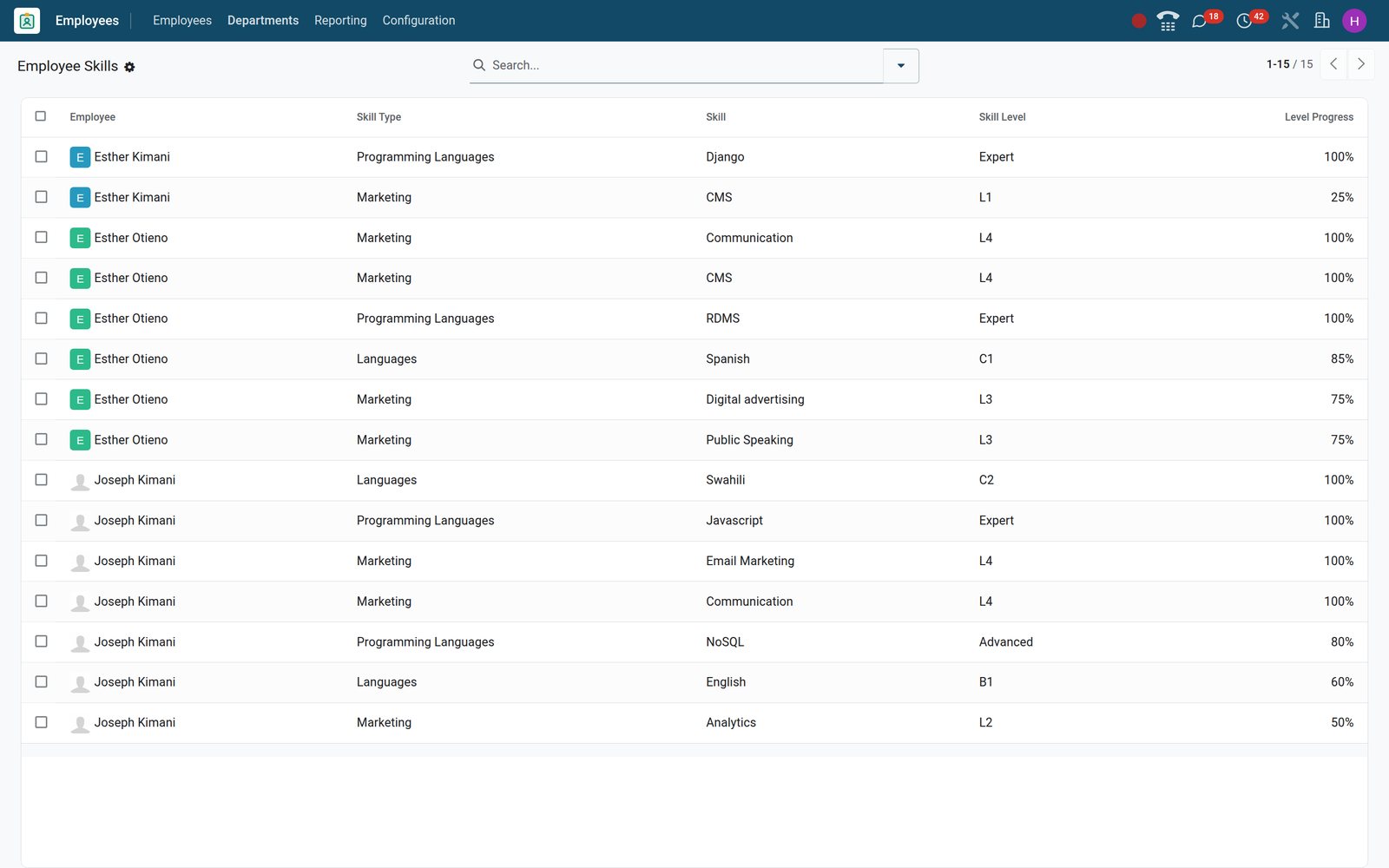The height and width of the screenshot is (868, 1389).
Task: Click the C1 skill level cell
Action: coord(986,359)
